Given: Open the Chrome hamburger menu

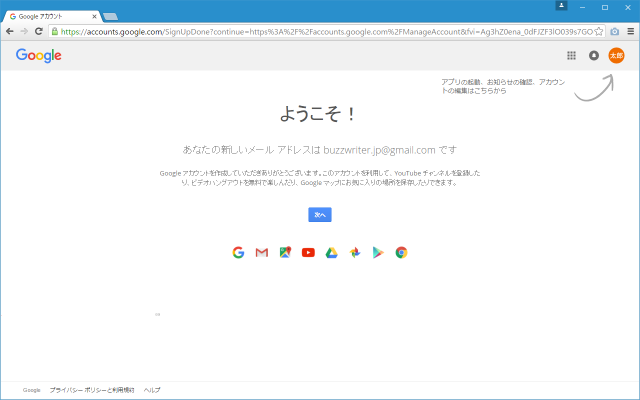Looking at the screenshot, I should (x=630, y=31).
